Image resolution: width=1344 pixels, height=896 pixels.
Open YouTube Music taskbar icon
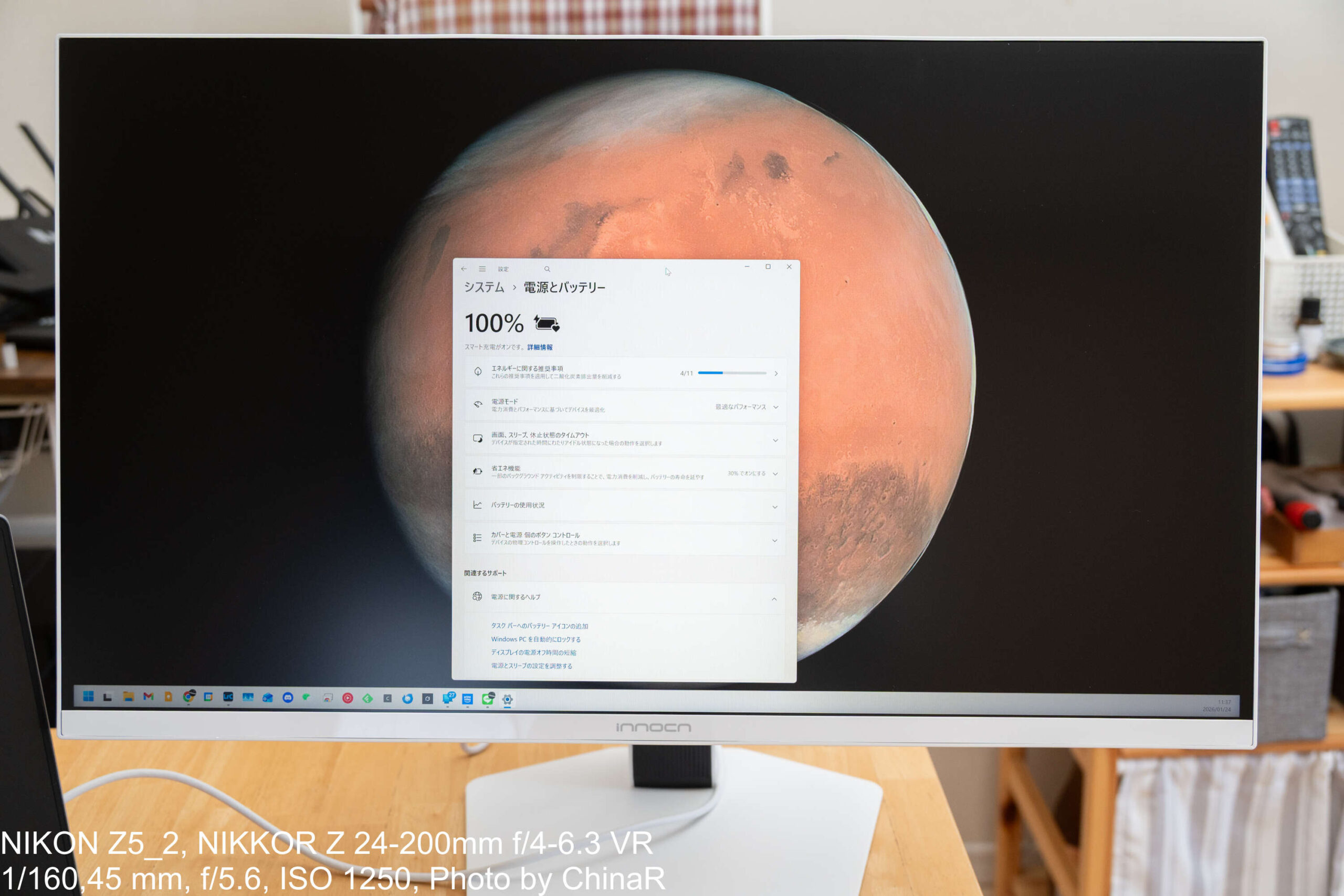pyautogui.click(x=348, y=698)
